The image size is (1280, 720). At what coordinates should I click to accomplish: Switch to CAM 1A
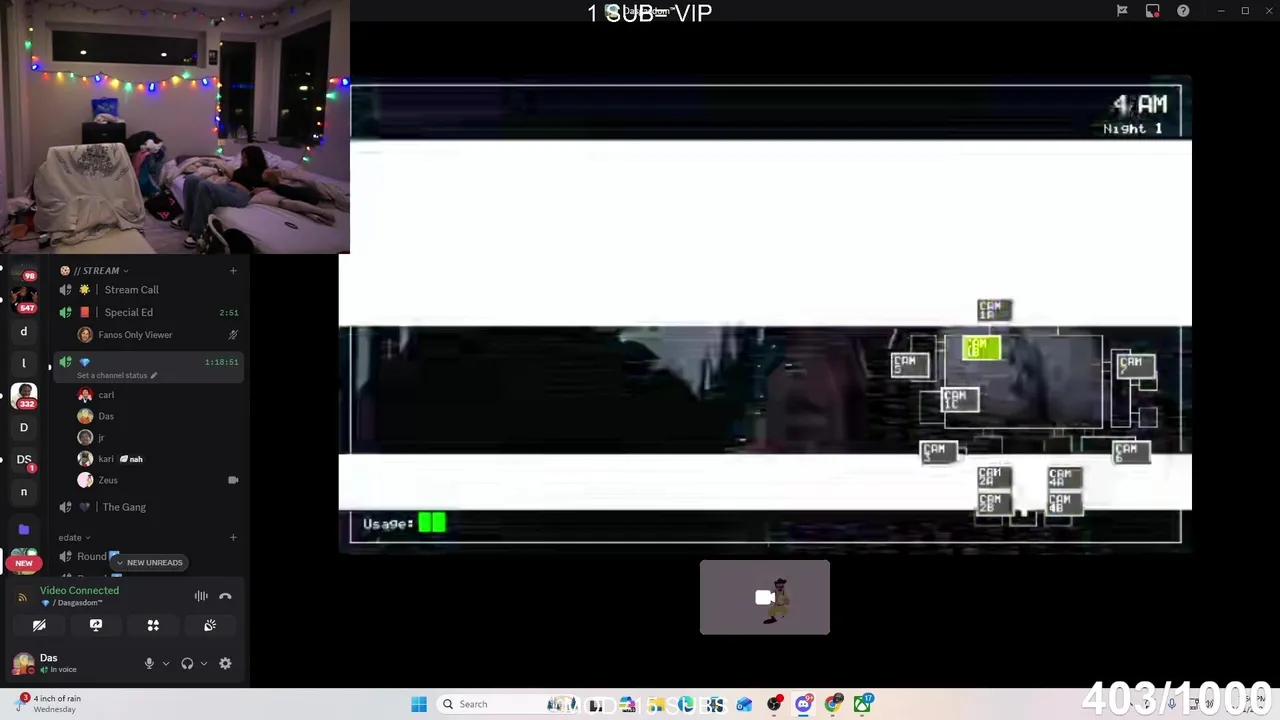[994, 310]
